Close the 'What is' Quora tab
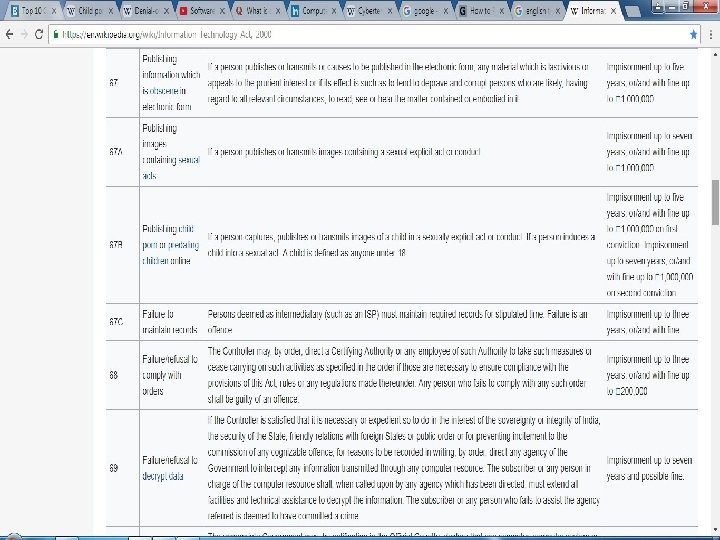 pyautogui.click(x=278, y=11)
